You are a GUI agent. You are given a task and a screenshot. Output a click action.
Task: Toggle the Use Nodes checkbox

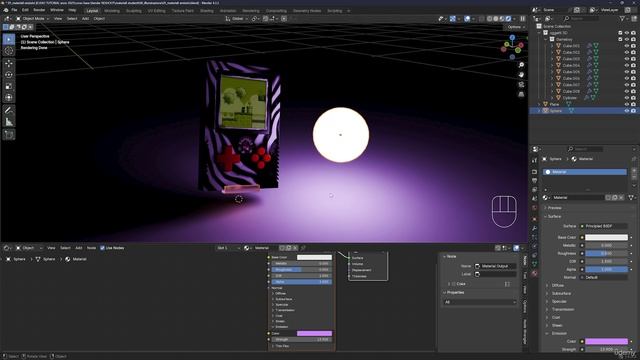[x=102, y=248]
